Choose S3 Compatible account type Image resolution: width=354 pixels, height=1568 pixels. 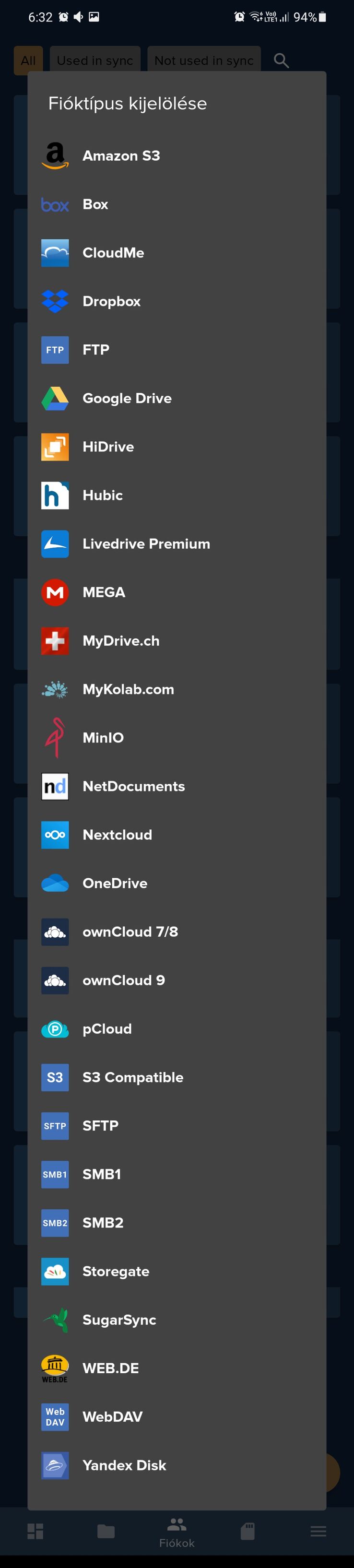pyautogui.click(x=177, y=1077)
